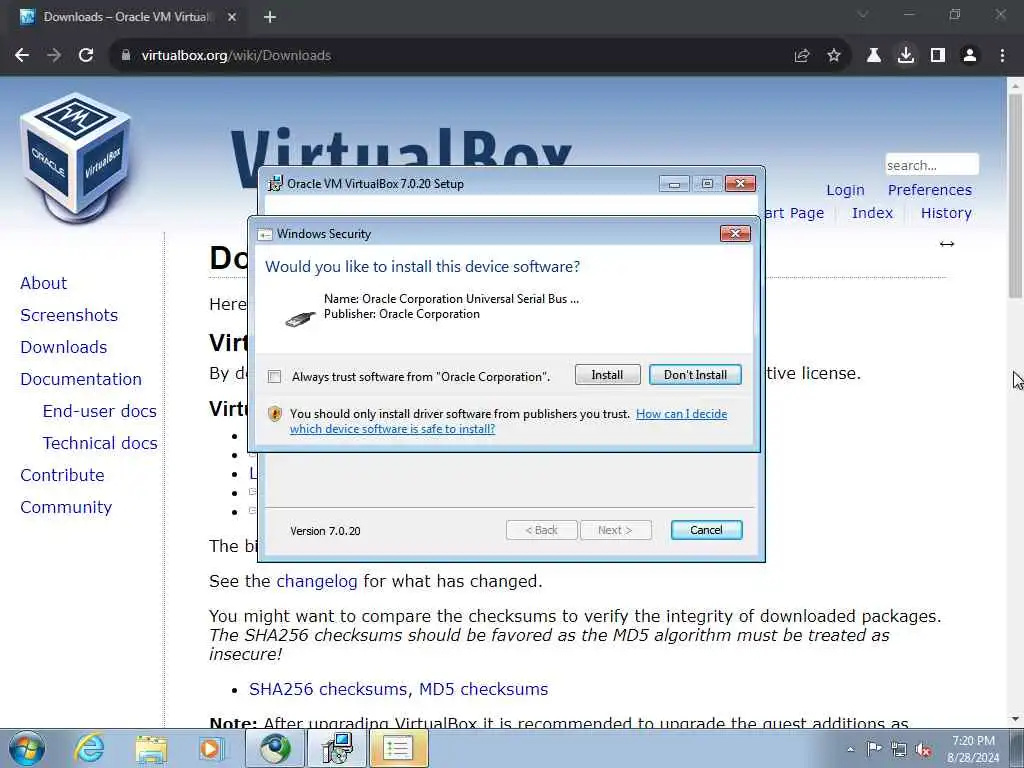Go back in browser history

point(22,56)
